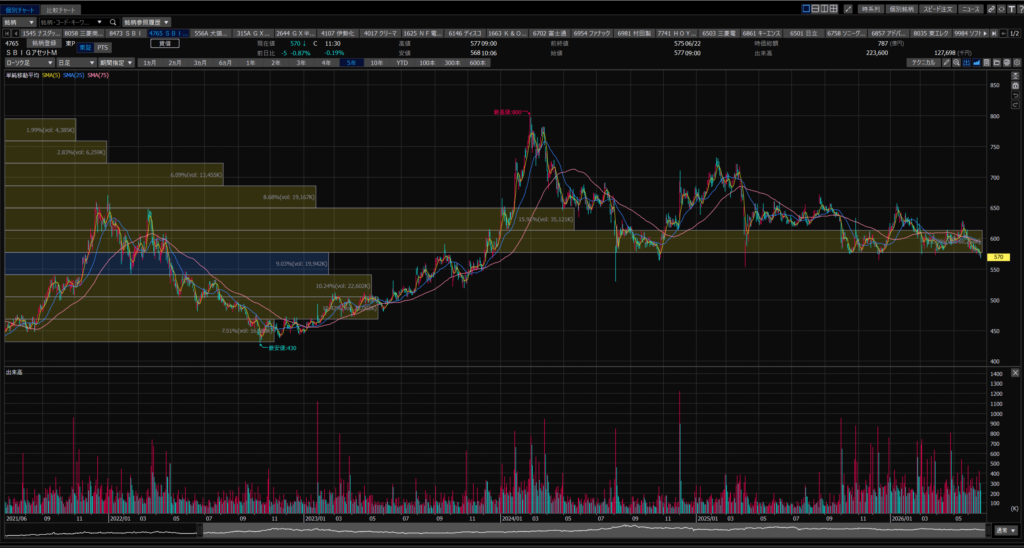
Task: Click the 銘柄登録 button
Action: tap(44, 43)
